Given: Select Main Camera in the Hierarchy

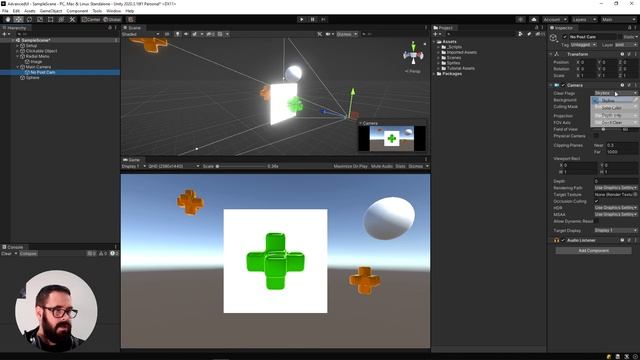Looking at the screenshot, I should click(38, 67).
